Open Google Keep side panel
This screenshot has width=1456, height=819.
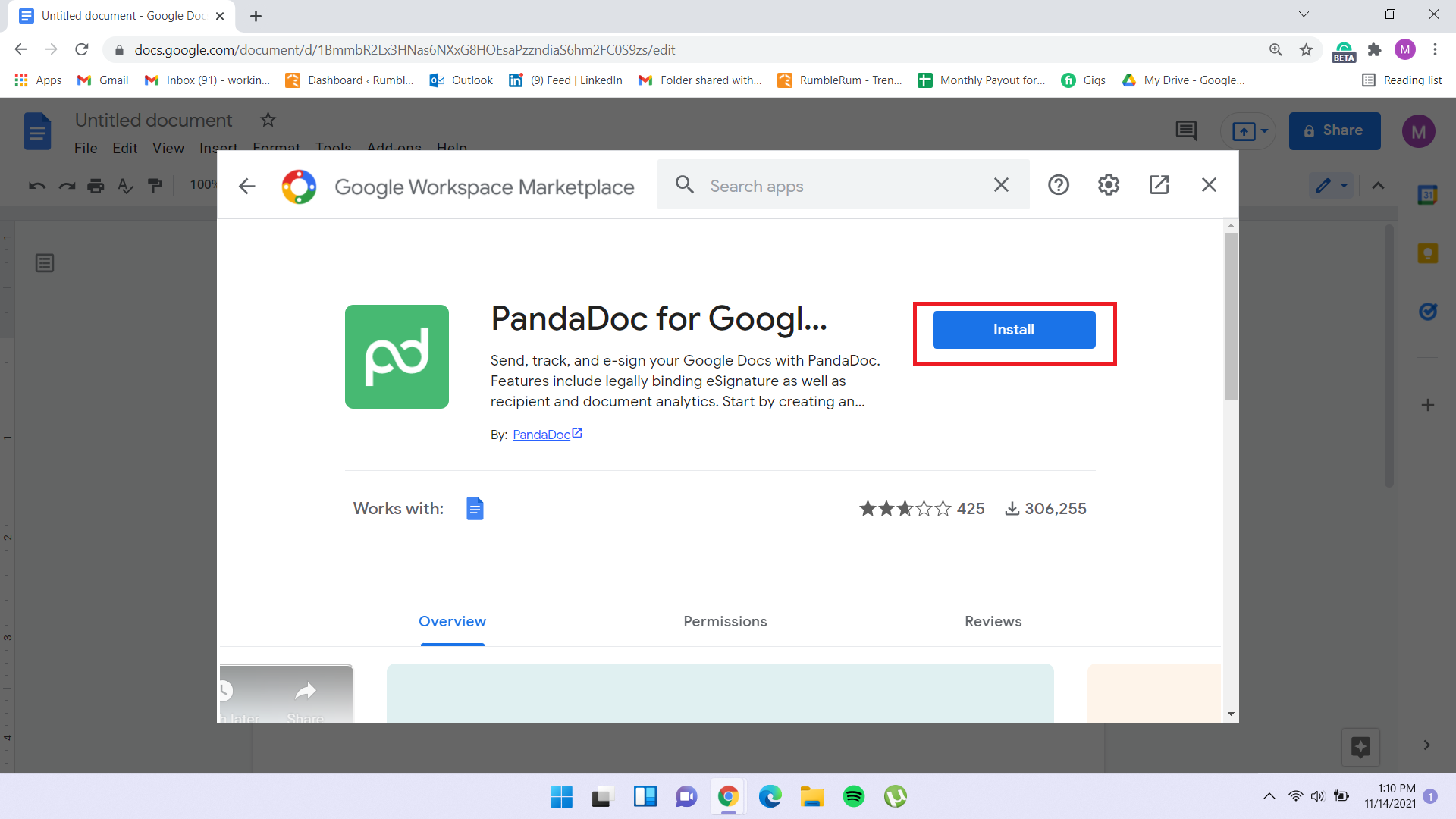(x=1427, y=253)
